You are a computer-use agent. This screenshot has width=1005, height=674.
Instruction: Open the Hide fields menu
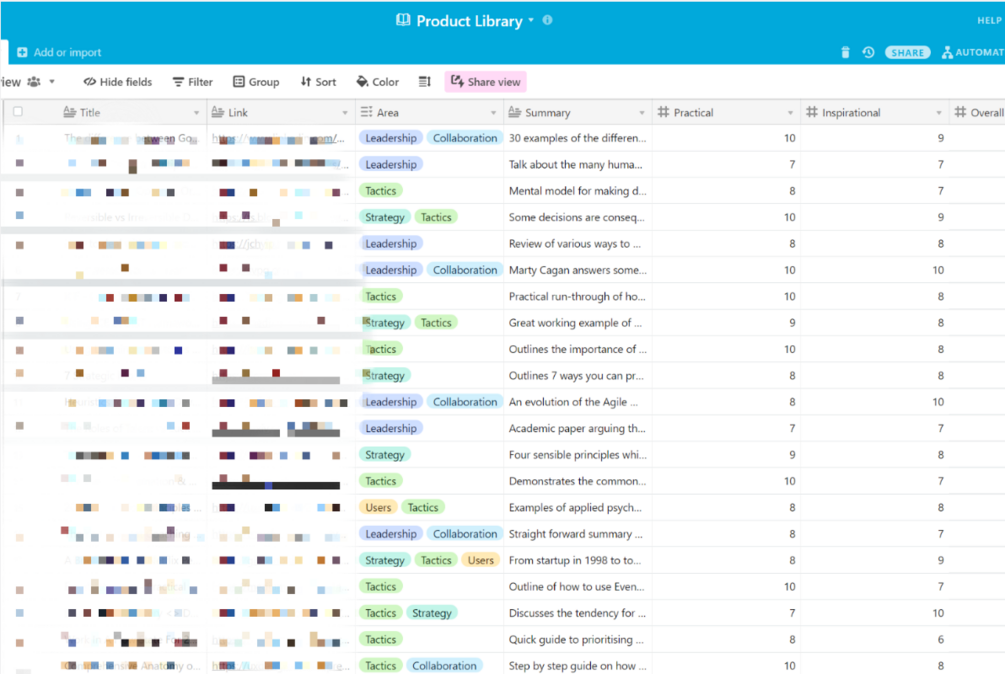118,82
